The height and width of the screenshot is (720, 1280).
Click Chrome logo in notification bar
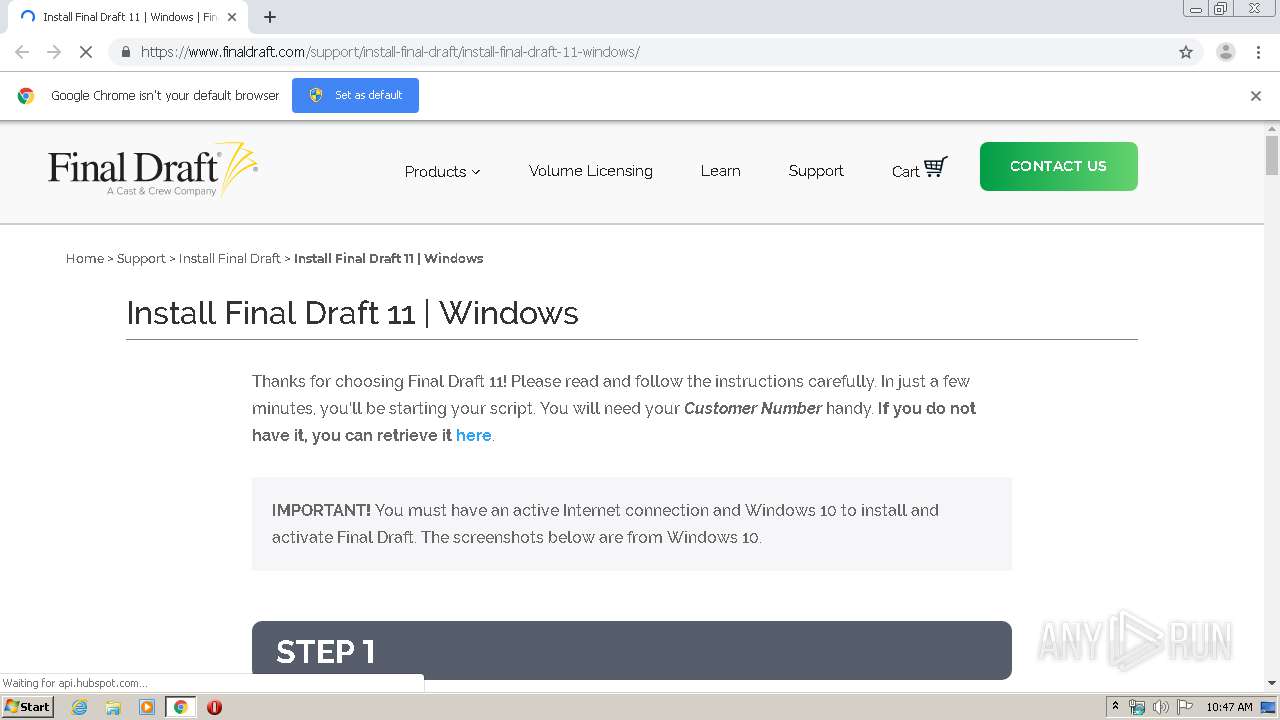(x=26, y=96)
